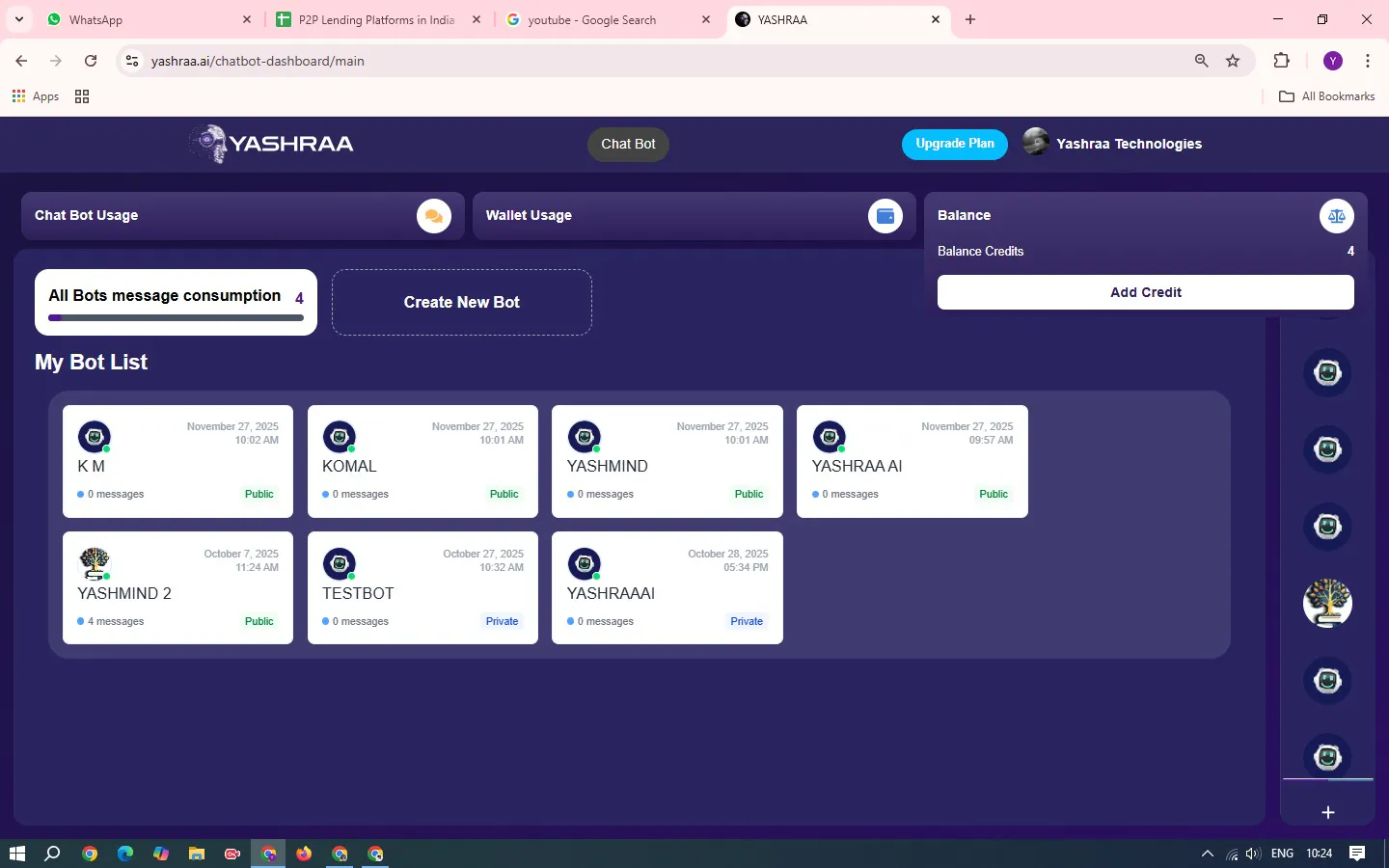Click the All Bots message consumption progress bar

click(177, 317)
